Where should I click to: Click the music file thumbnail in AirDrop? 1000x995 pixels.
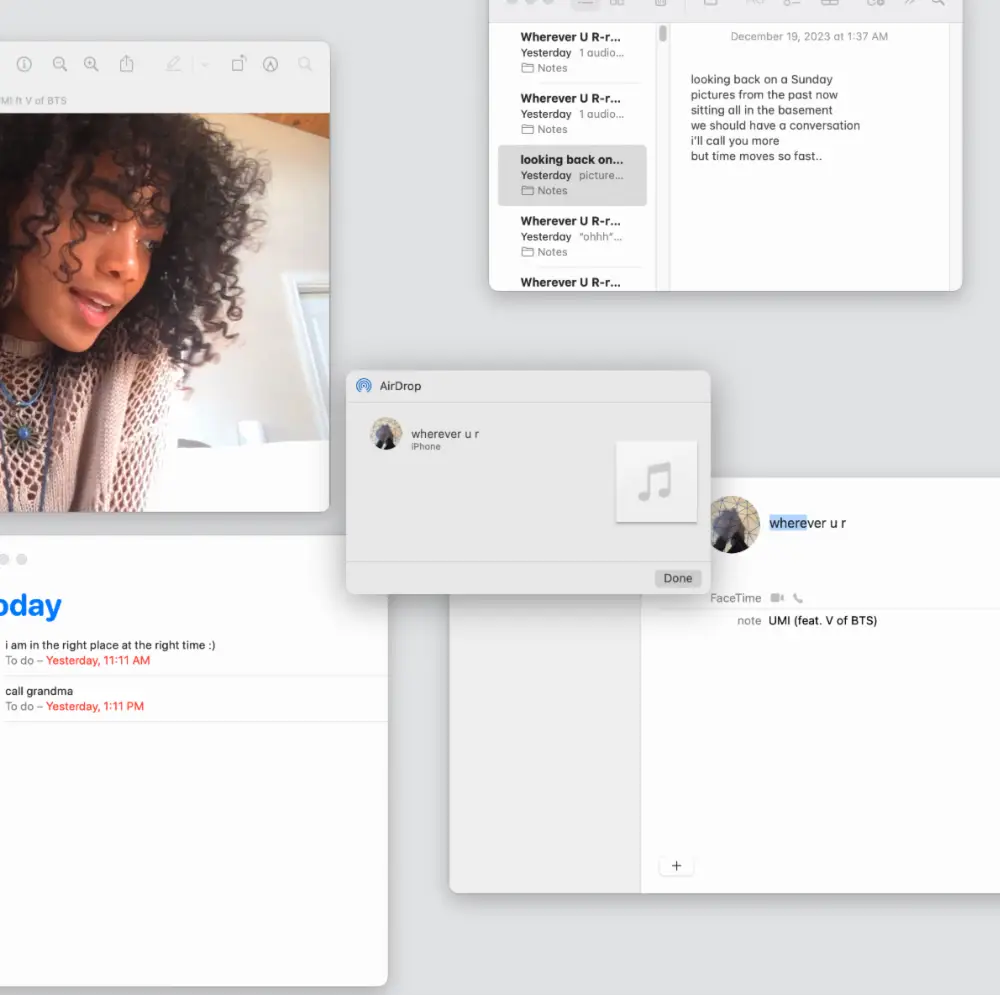pyautogui.click(x=656, y=481)
